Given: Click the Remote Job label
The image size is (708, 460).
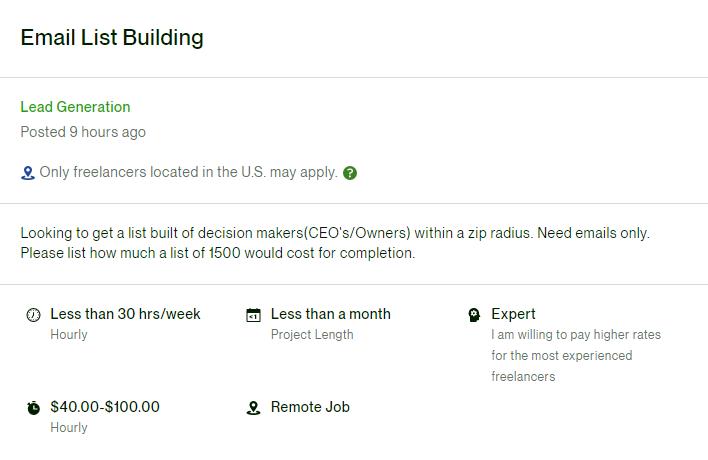Looking at the screenshot, I should tap(310, 407).
